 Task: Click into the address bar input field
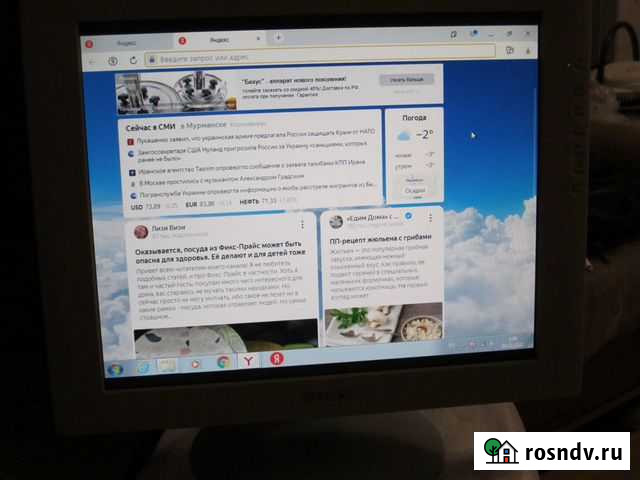click(300, 59)
